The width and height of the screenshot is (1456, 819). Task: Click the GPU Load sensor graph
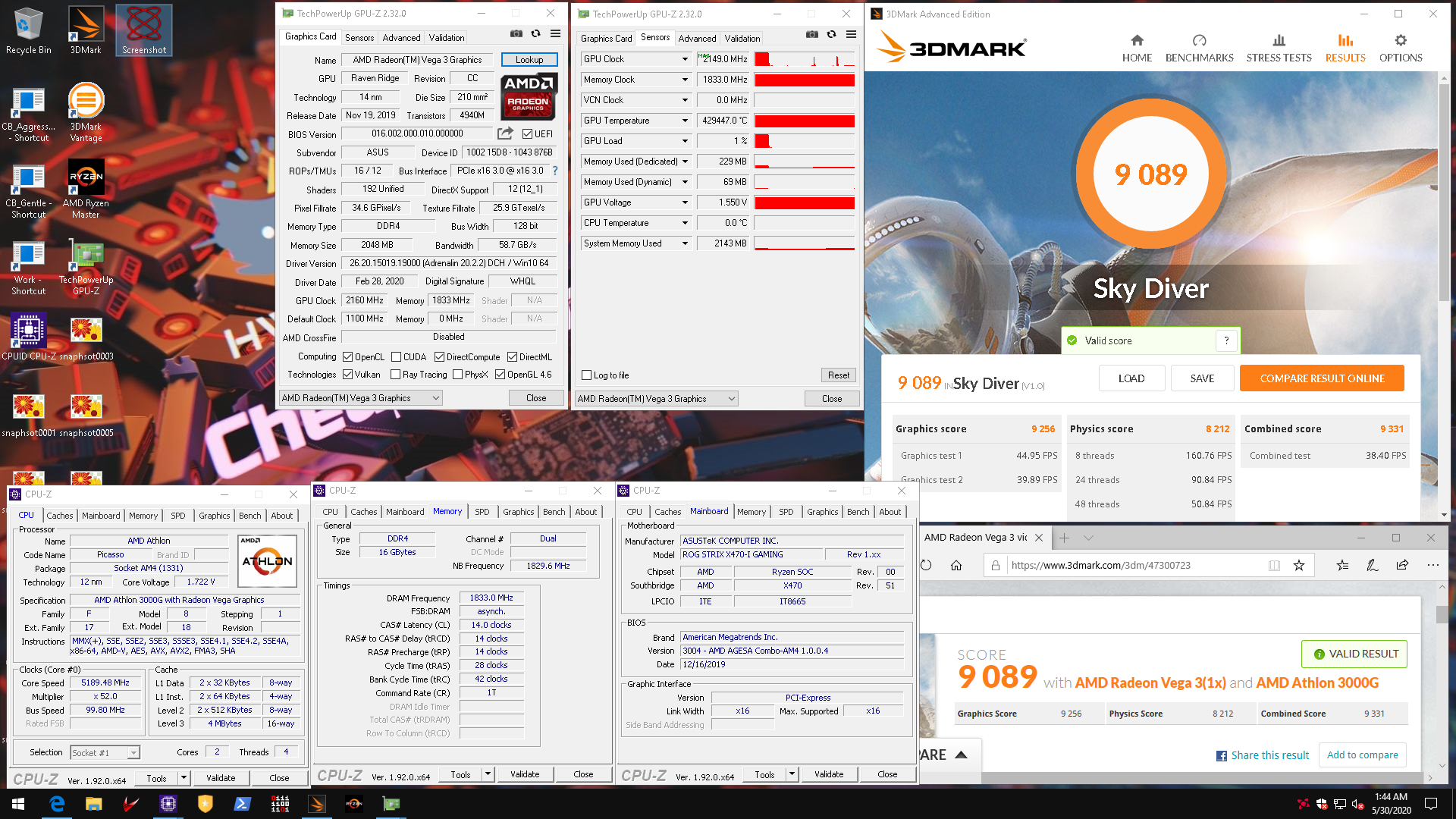coord(805,141)
